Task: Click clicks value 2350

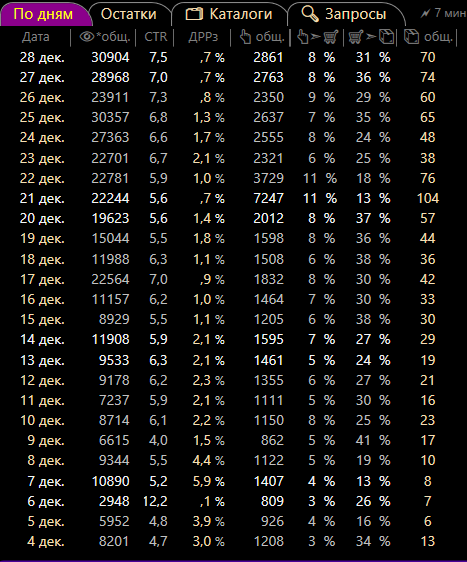Action: 268,97
